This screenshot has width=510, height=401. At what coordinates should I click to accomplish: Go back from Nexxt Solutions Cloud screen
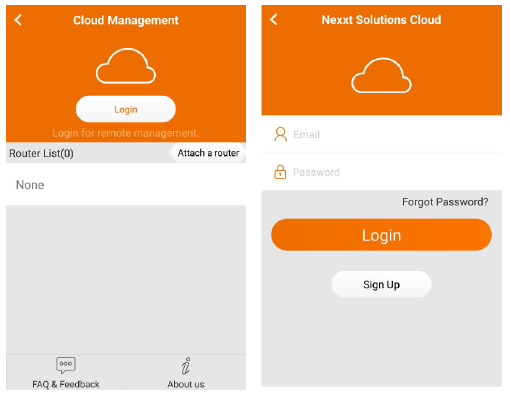274,19
